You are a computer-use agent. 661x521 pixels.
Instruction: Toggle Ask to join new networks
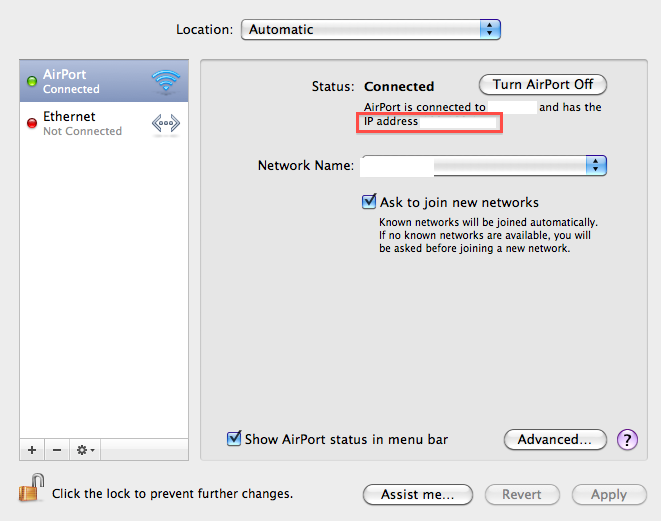click(369, 202)
